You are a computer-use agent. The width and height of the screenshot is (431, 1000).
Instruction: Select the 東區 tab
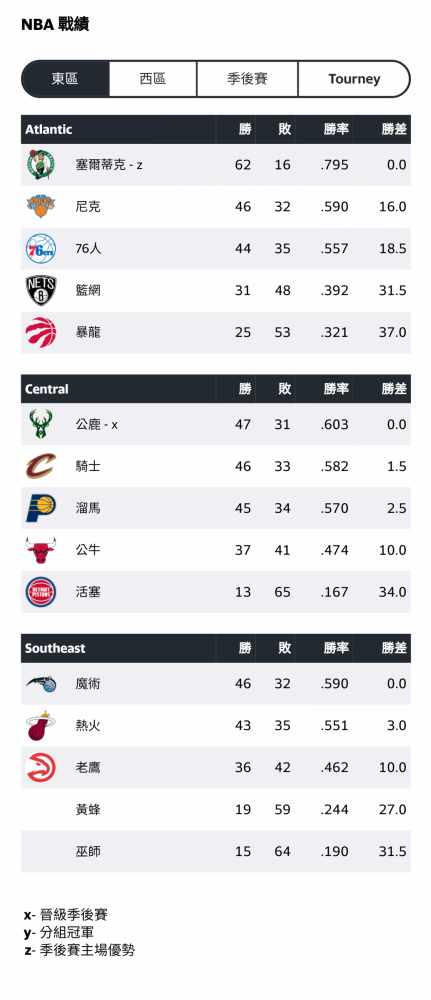(x=65, y=79)
